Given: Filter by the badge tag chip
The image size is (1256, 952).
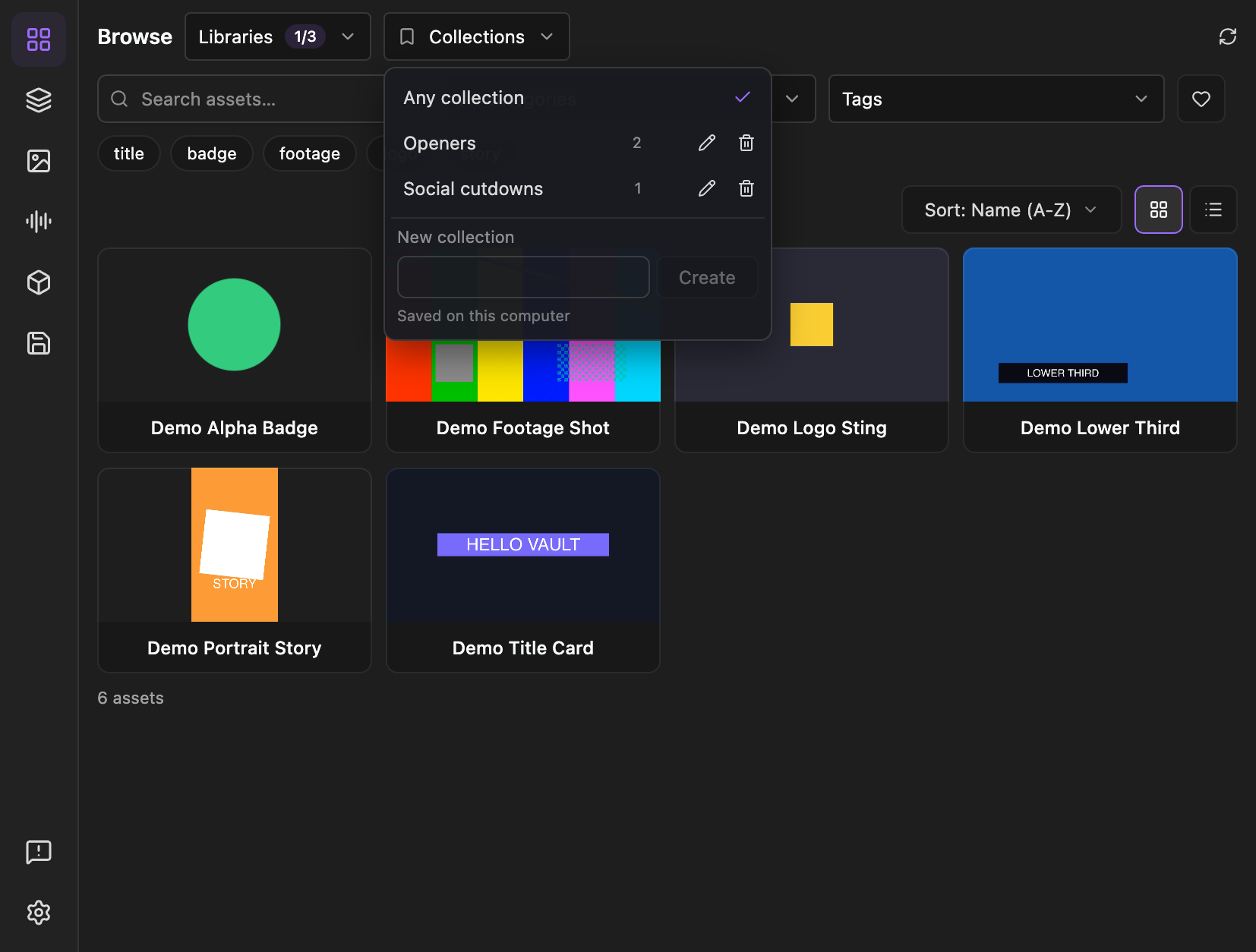Looking at the screenshot, I should pyautogui.click(x=212, y=153).
